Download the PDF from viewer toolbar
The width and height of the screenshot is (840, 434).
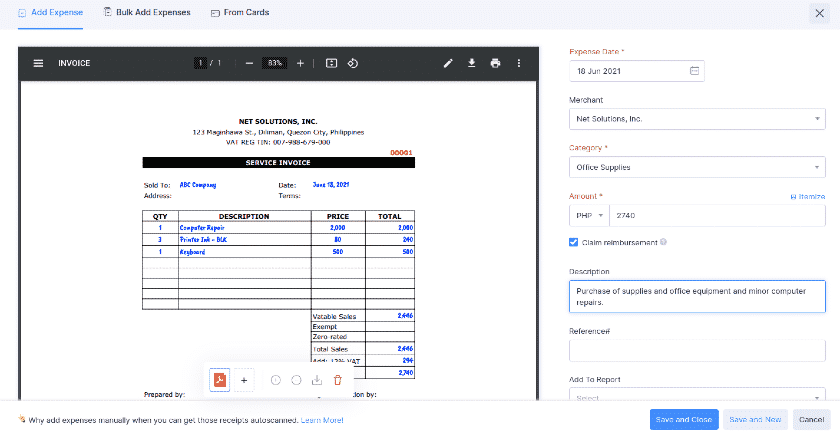coord(471,63)
